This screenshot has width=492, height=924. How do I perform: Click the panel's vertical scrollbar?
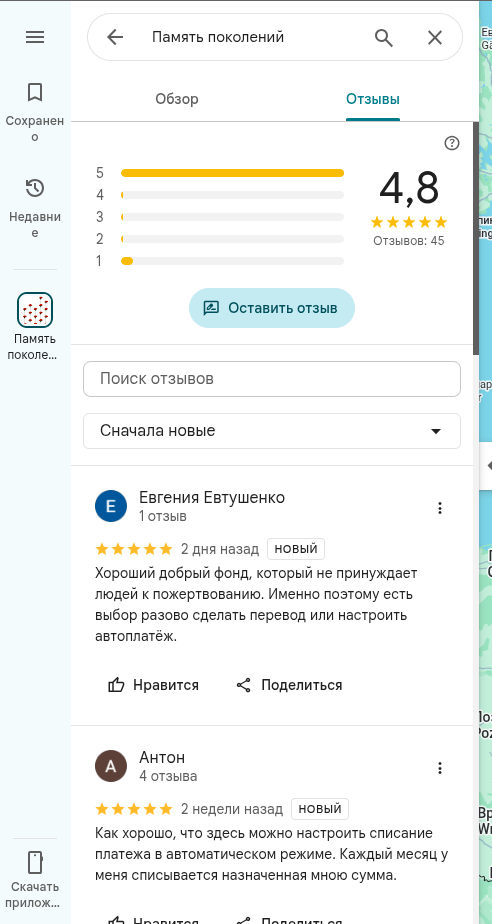click(476, 237)
